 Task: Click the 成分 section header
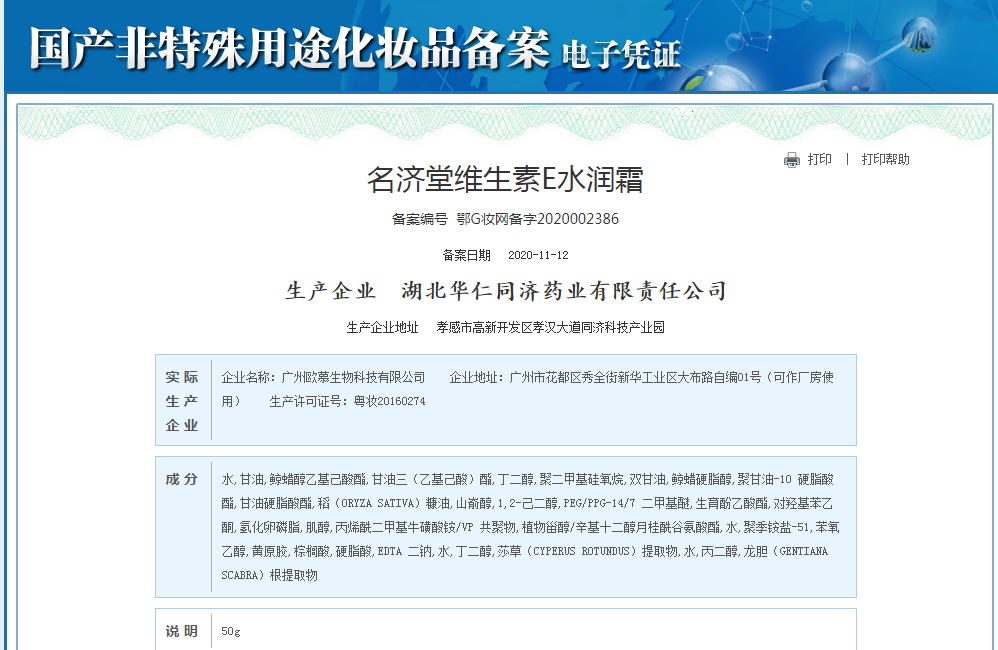pyautogui.click(x=182, y=479)
